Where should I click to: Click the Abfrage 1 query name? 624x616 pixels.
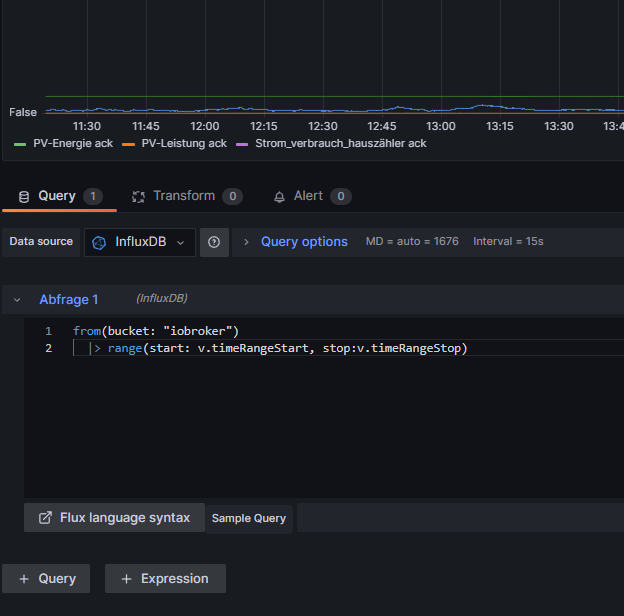69,299
